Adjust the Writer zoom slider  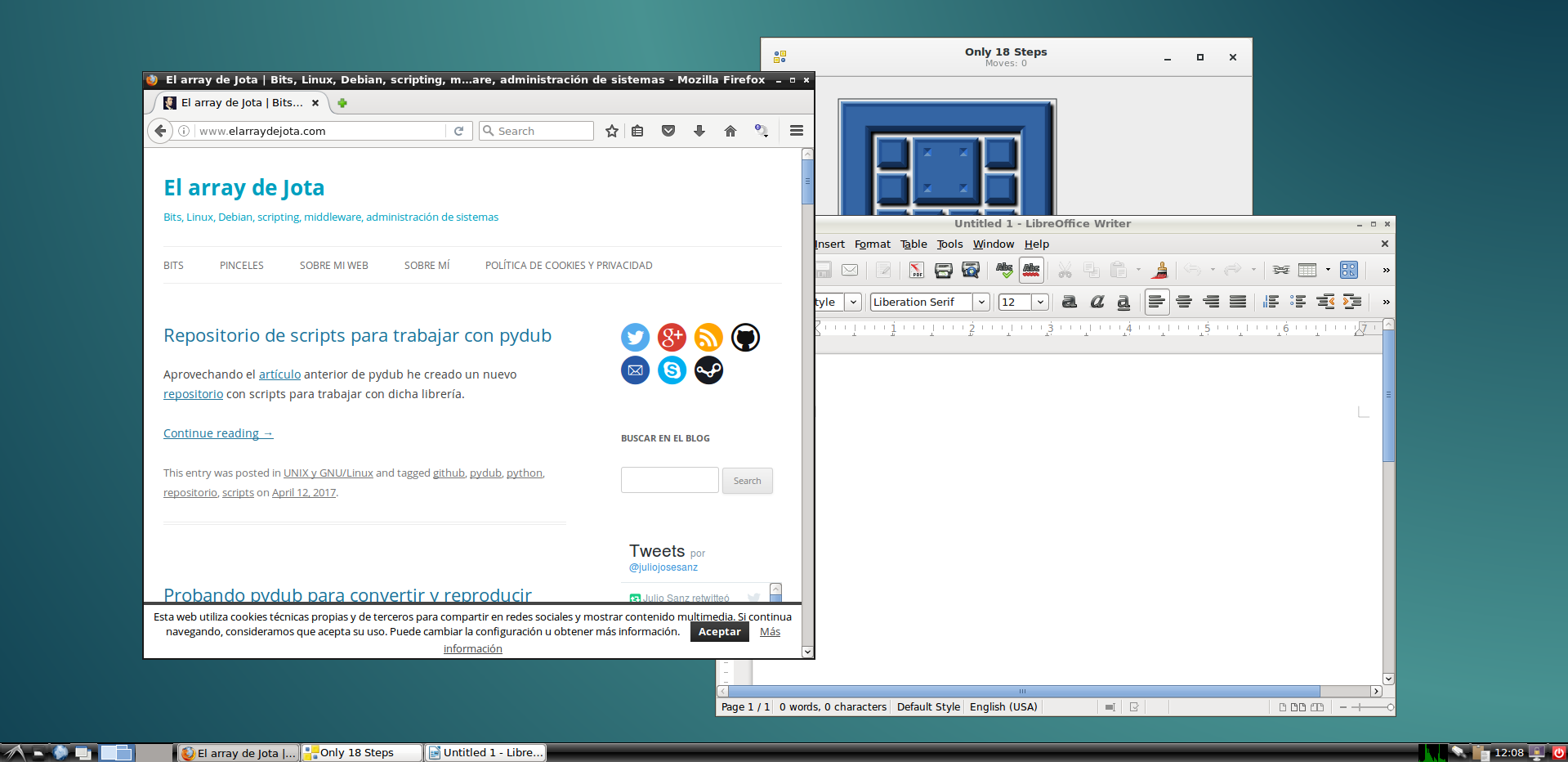(x=1366, y=707)
